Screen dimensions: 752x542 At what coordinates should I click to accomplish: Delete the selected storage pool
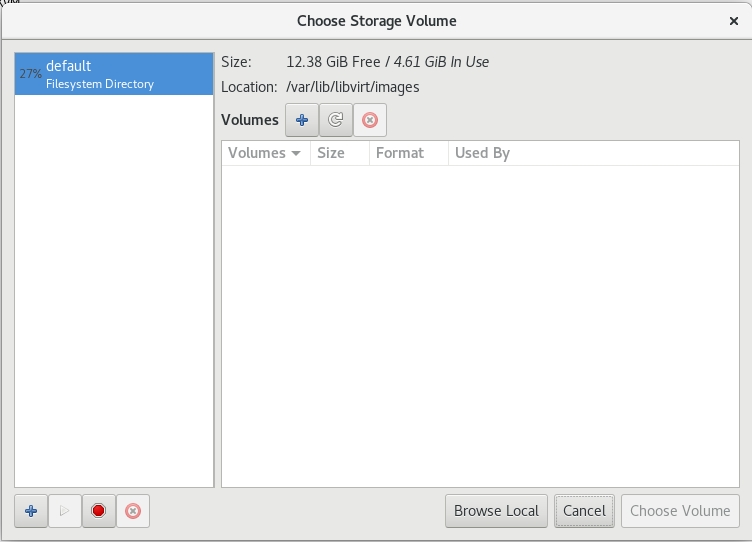132,511
